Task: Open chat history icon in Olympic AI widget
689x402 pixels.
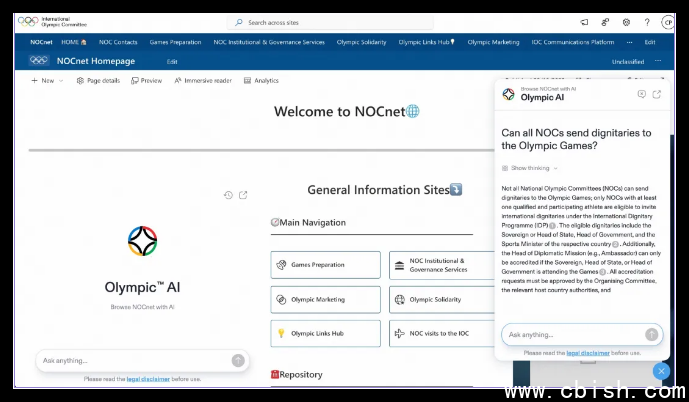Action: [228, 195]
